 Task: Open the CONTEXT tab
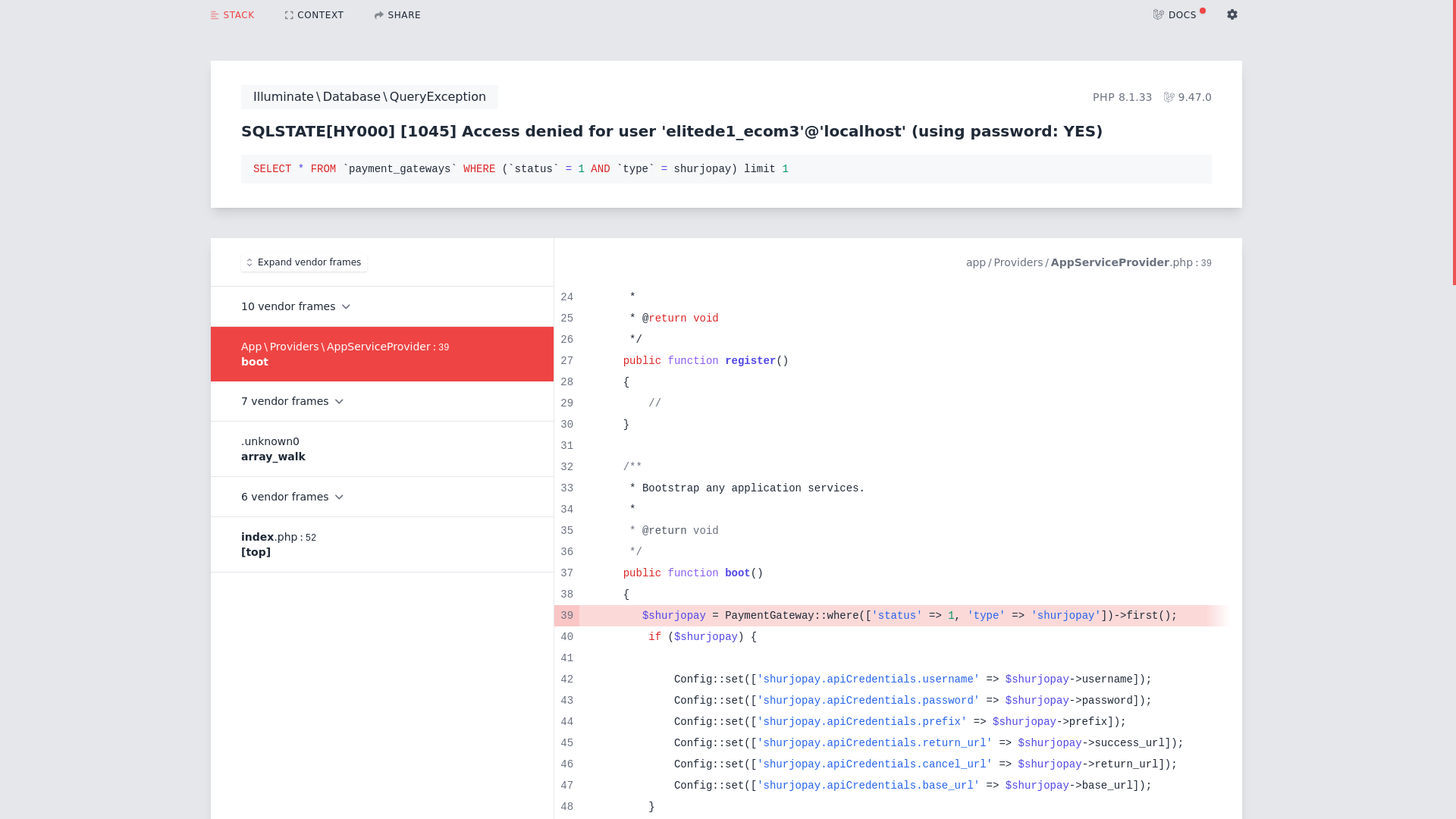point(314,15)
